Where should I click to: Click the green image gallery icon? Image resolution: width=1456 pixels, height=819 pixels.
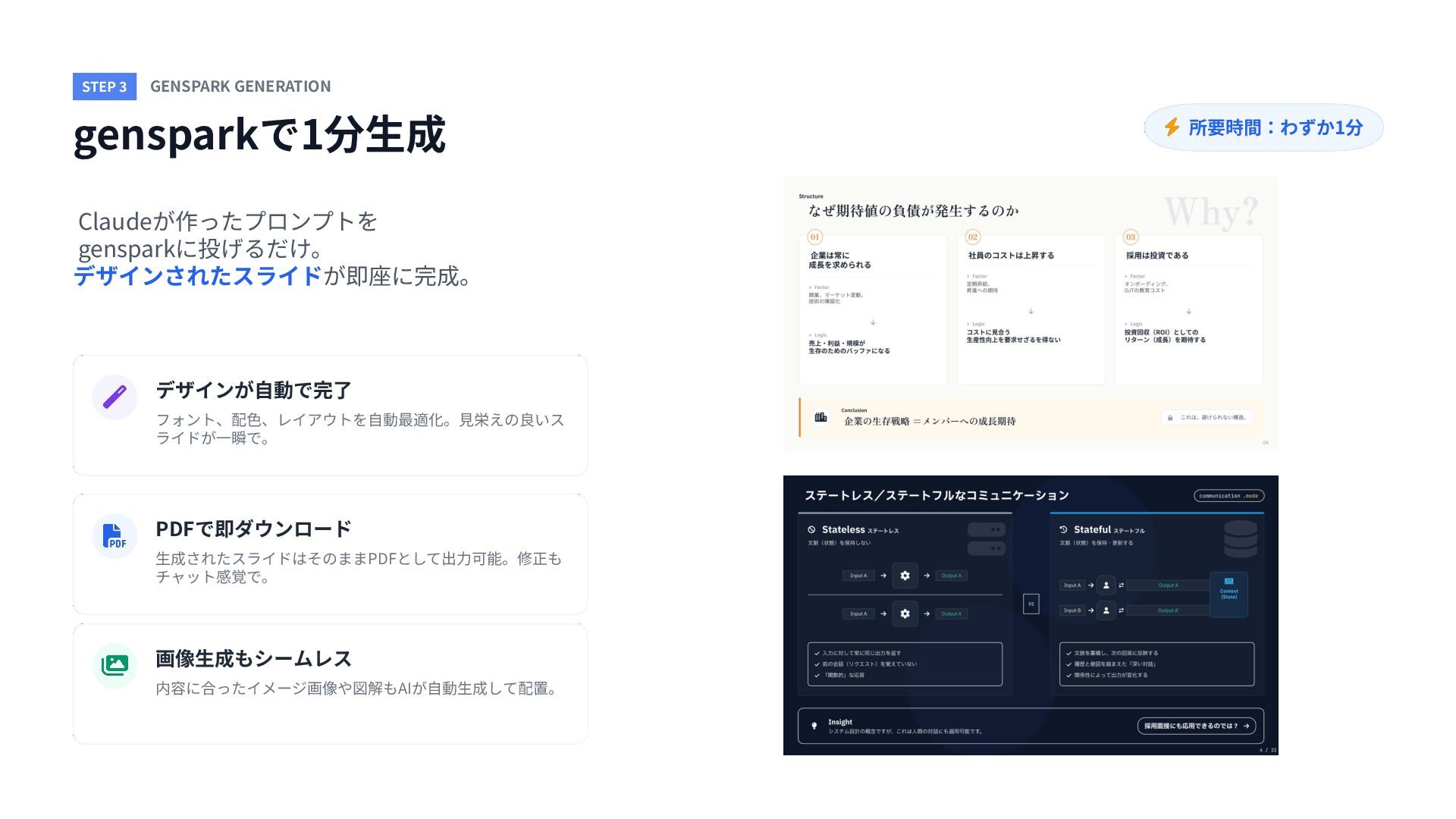115,666
